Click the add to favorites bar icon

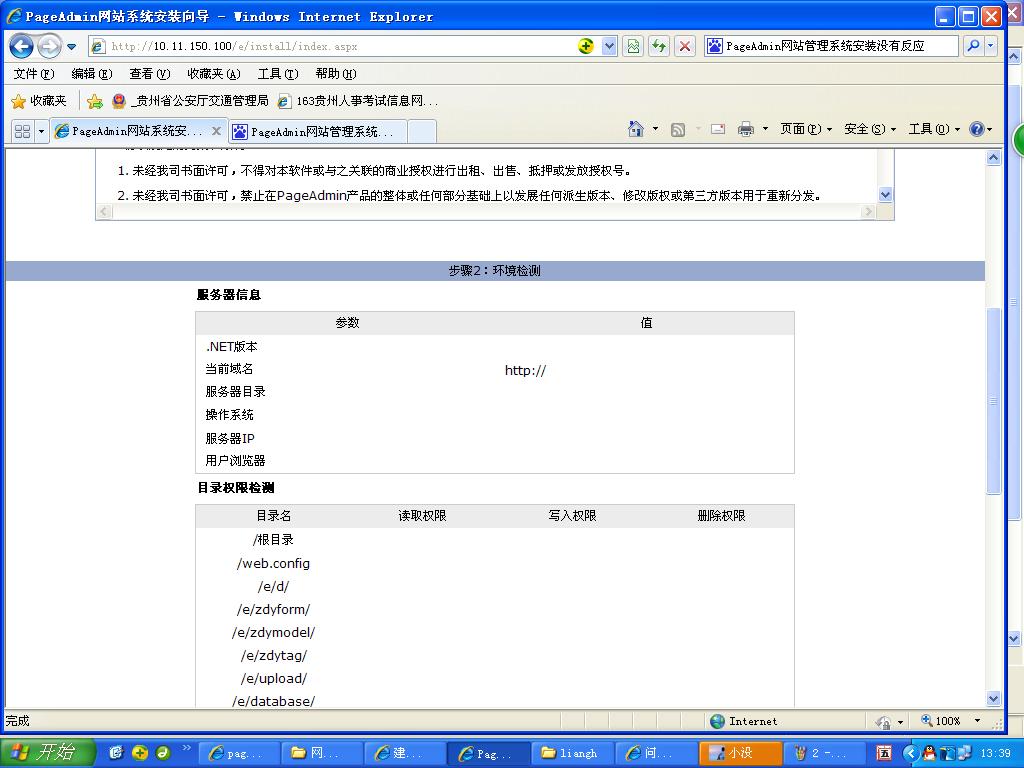[95, 101]
